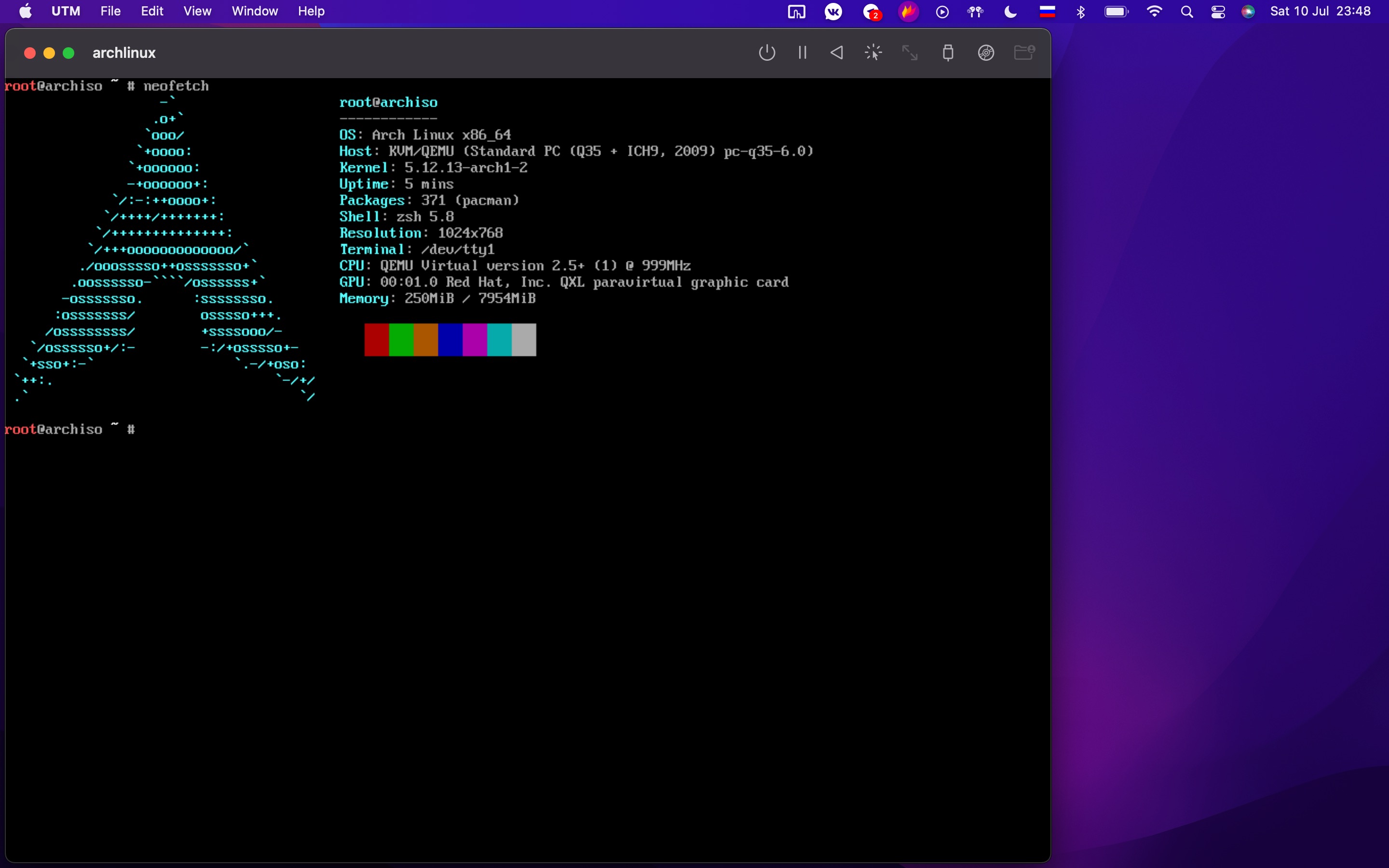Open the View menu
Screen dimensions: 1389x868
pos(197,11)
